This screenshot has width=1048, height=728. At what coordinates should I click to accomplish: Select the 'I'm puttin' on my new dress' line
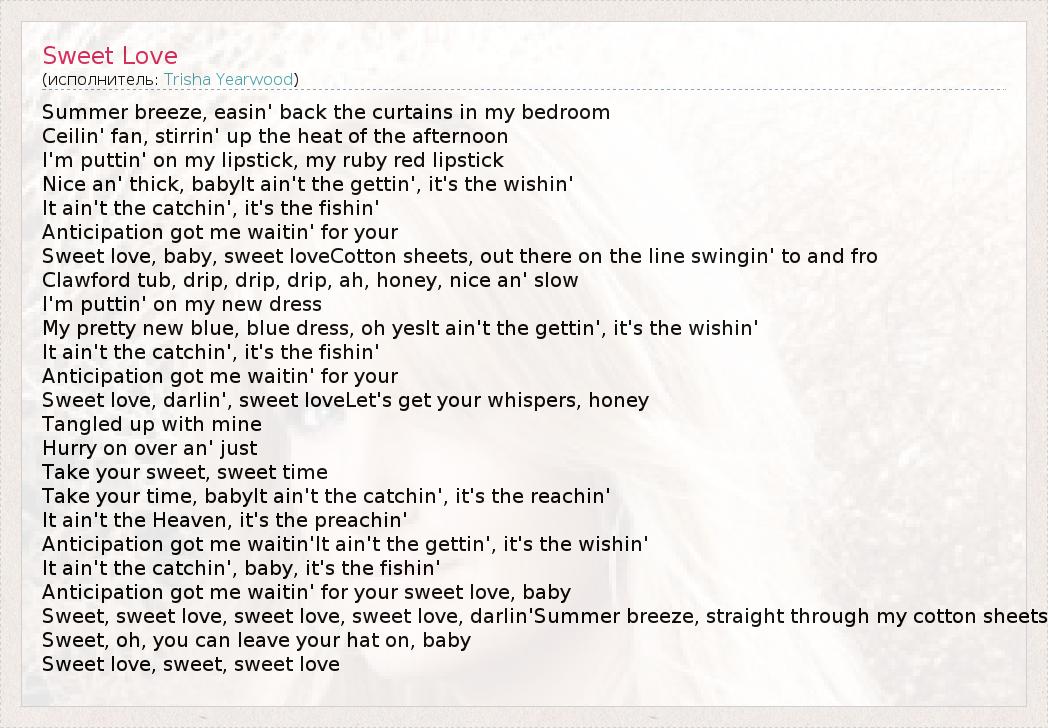[x=182, y=304]
